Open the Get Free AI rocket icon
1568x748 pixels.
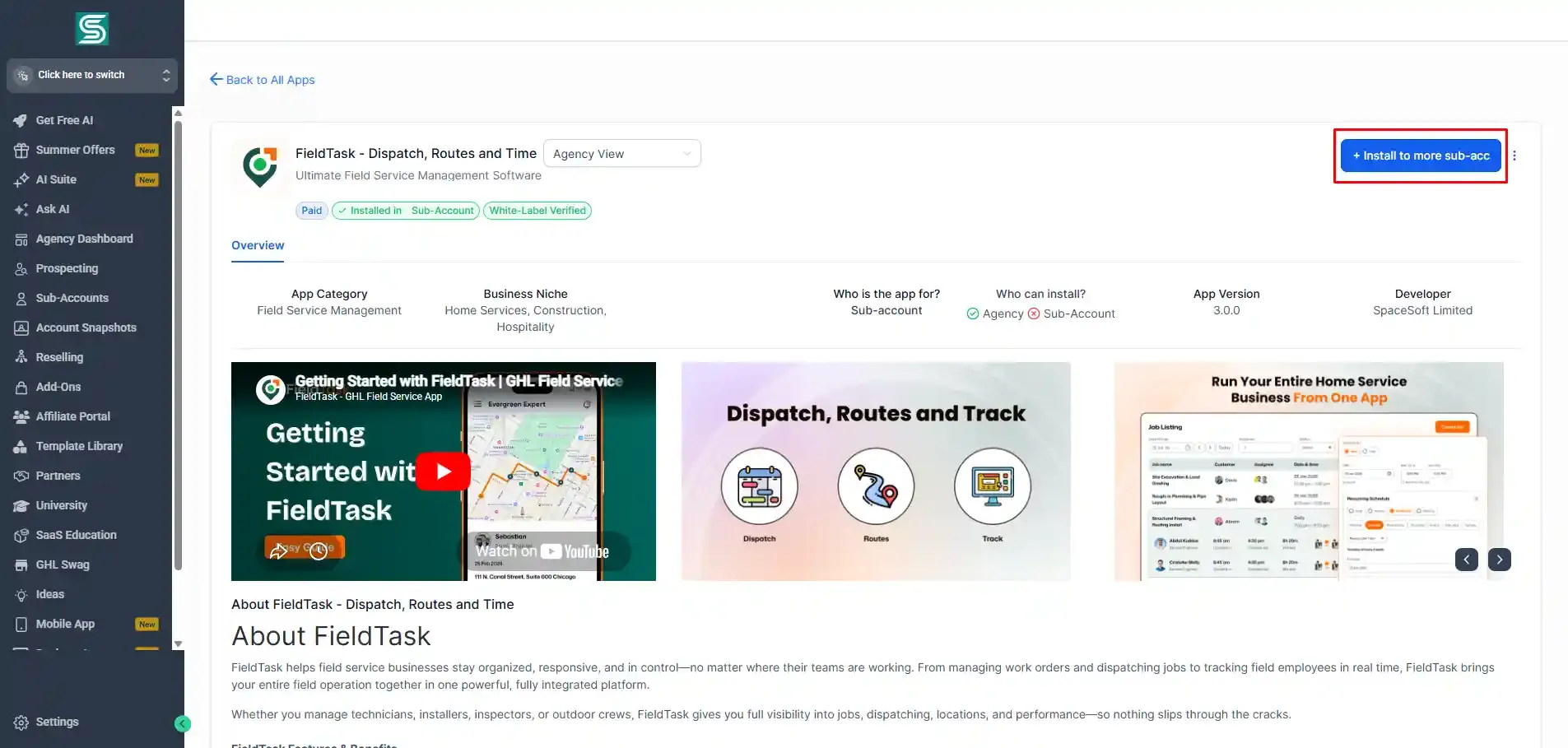tap(21, 120)
